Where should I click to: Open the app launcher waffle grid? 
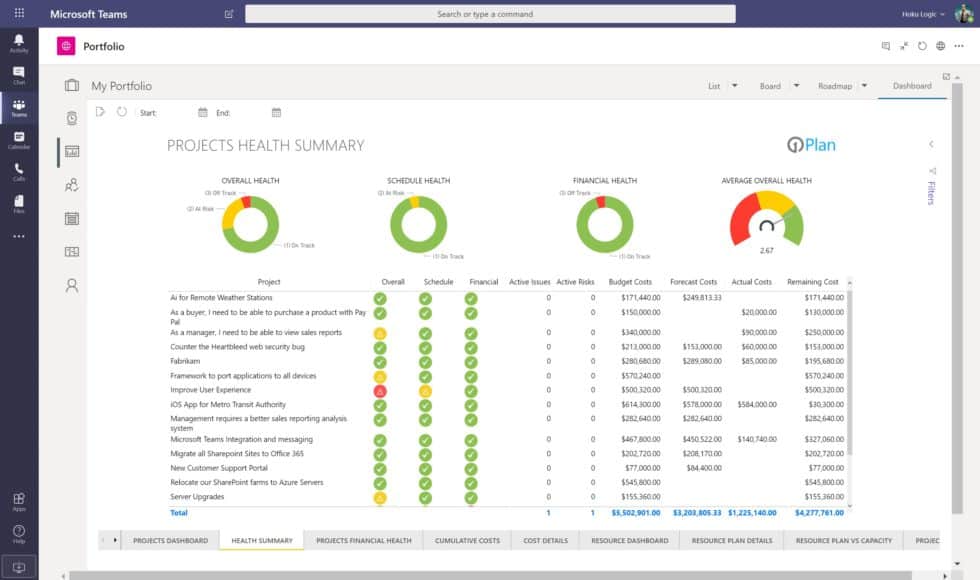[19, 13]
